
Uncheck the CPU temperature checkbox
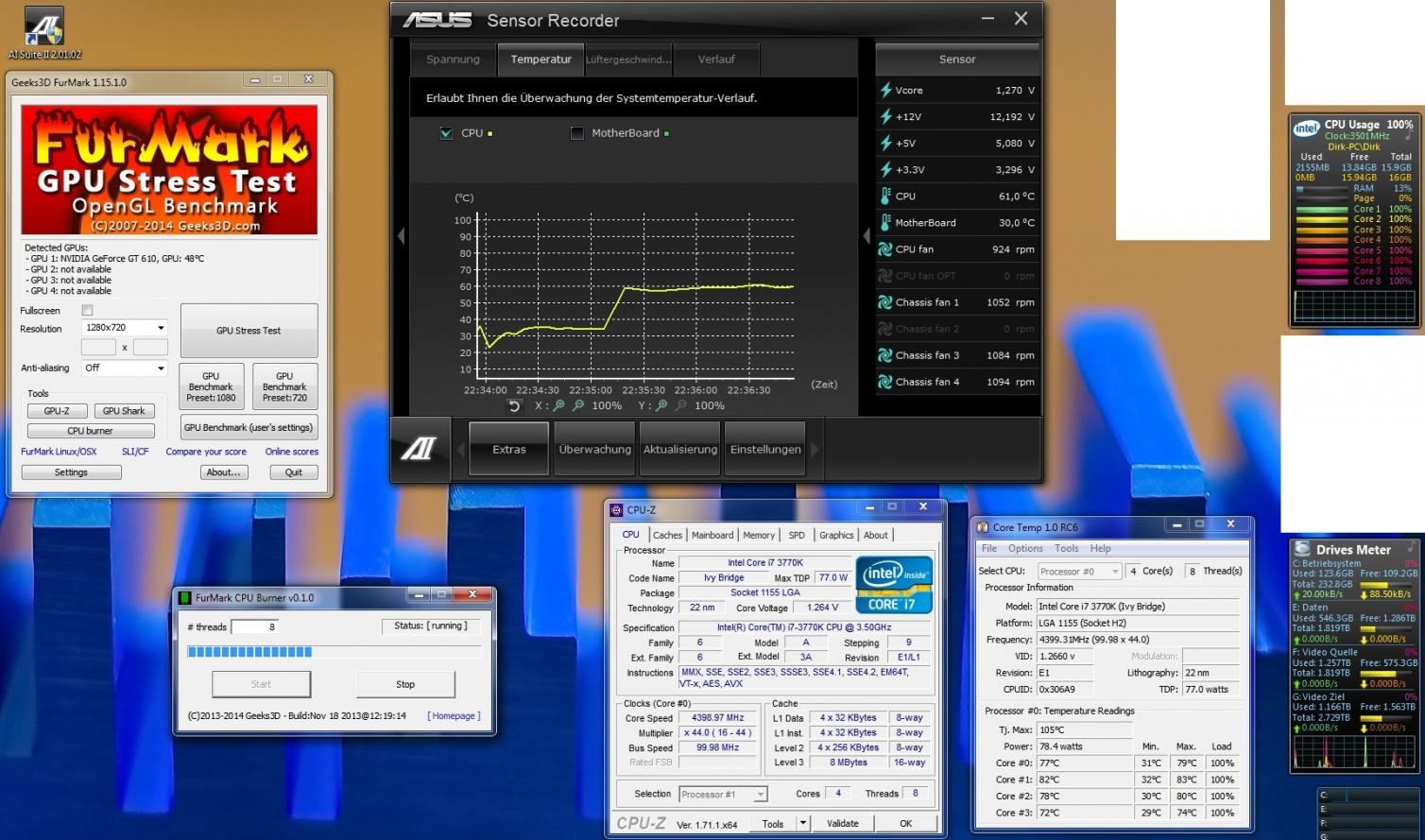click(x=446, y=133)
